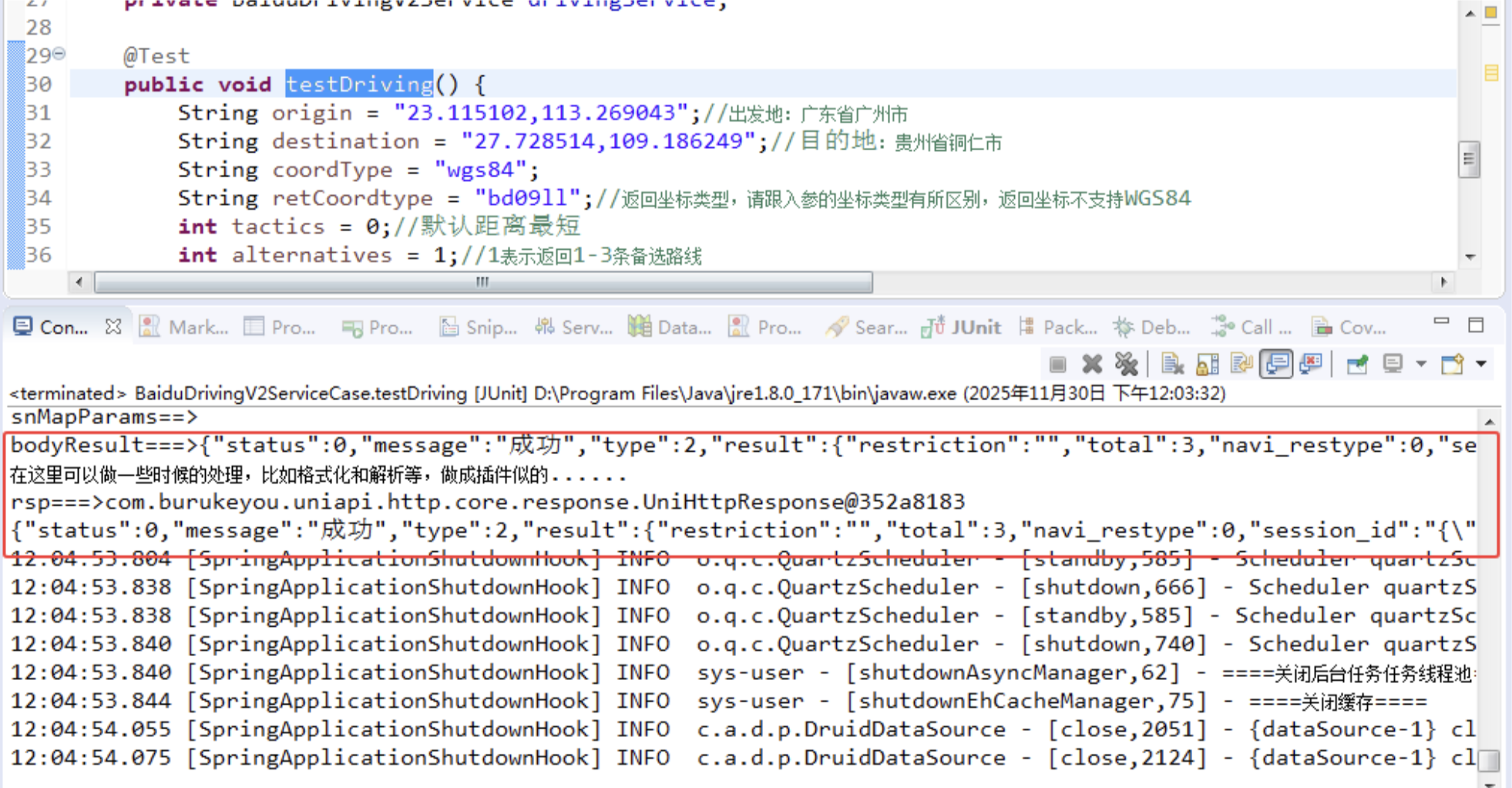Close the Console tab with its X

pos(113,327)
